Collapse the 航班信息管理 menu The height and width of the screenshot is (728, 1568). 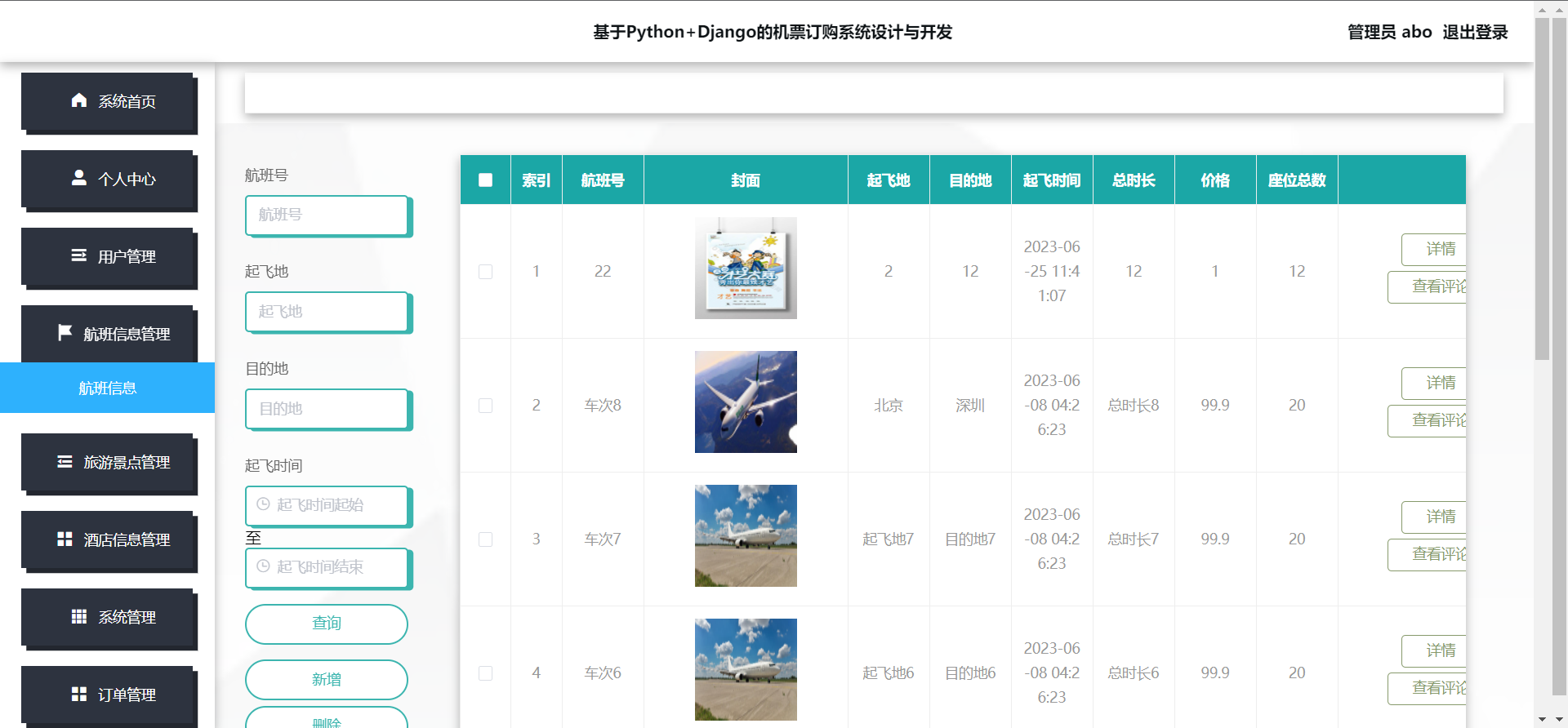[107, 334]
